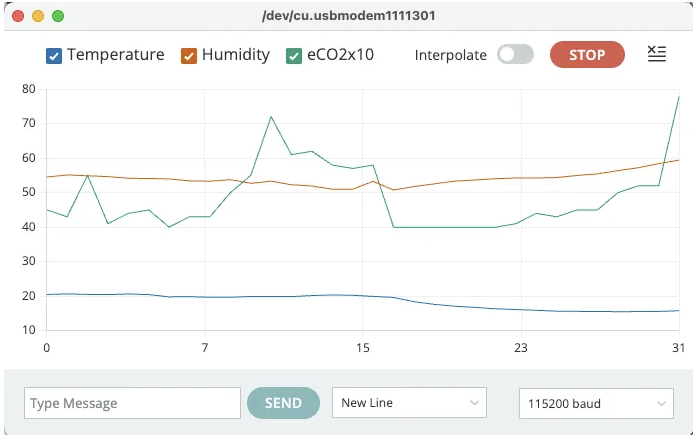Click the y-axis label 70
Viewport: 697px width, 442px height.
[x=29, y=123]
